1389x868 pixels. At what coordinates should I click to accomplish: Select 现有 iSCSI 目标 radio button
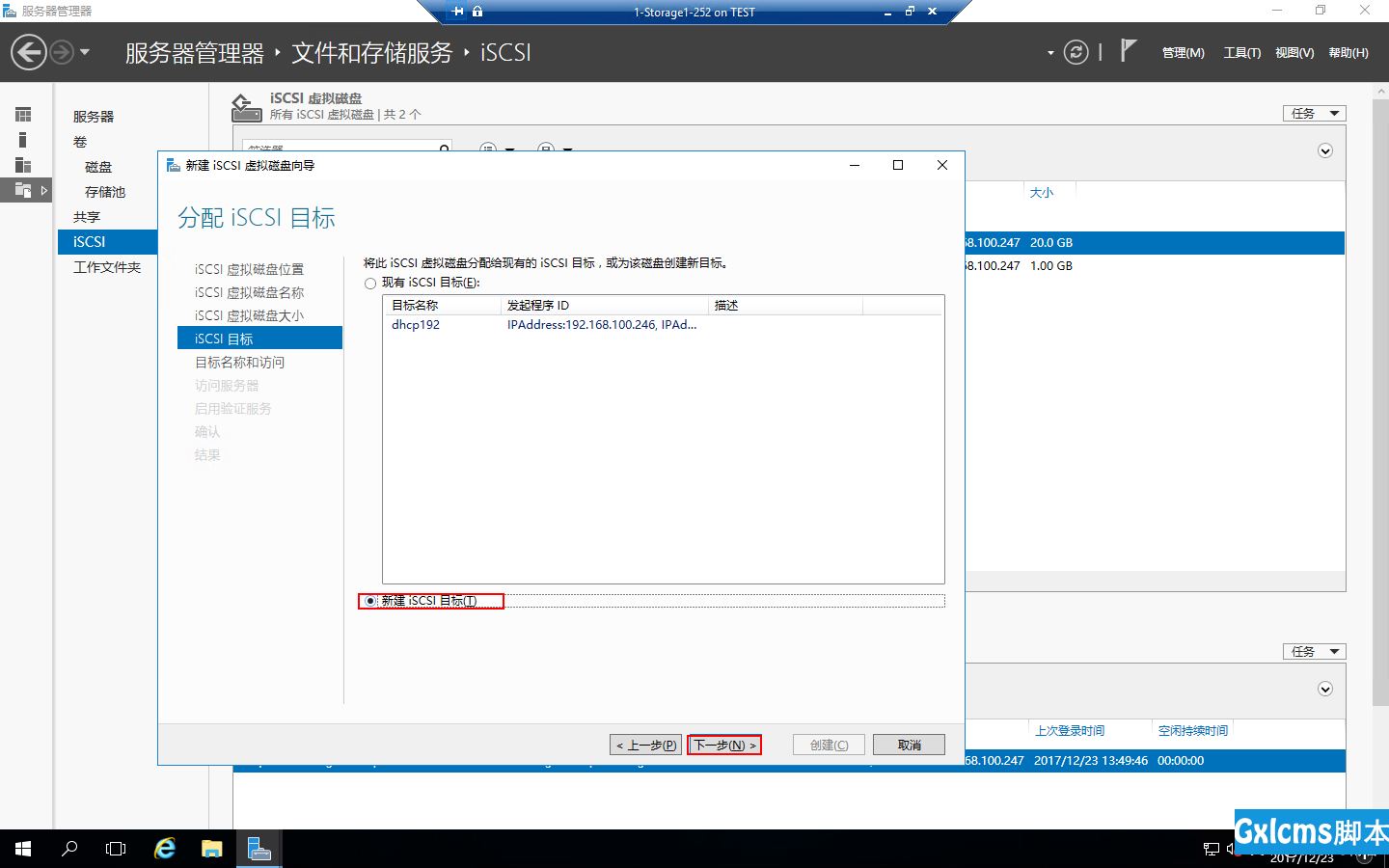click(x=370, y=284)
